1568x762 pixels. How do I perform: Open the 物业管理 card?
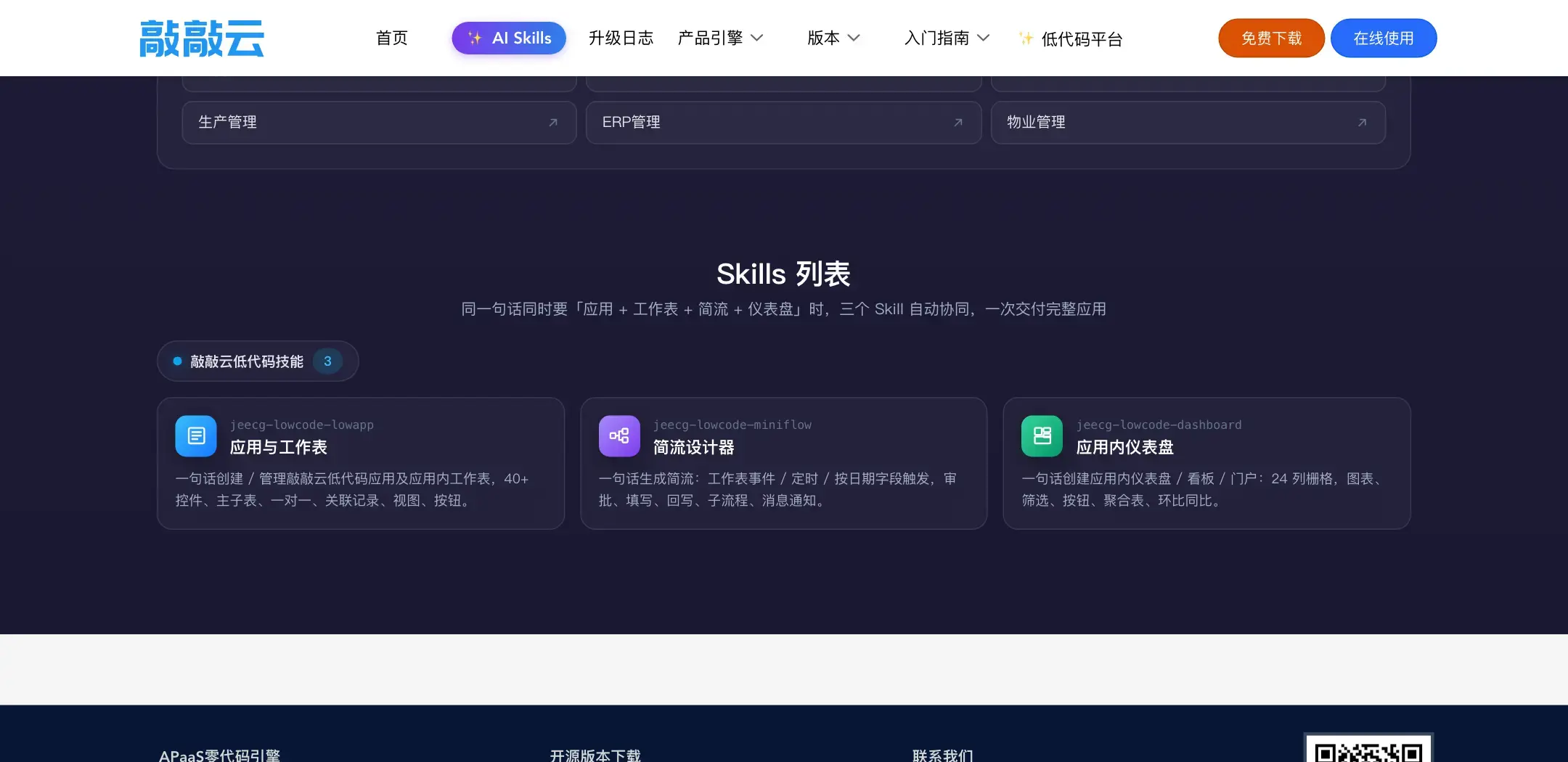(1188, 122)
